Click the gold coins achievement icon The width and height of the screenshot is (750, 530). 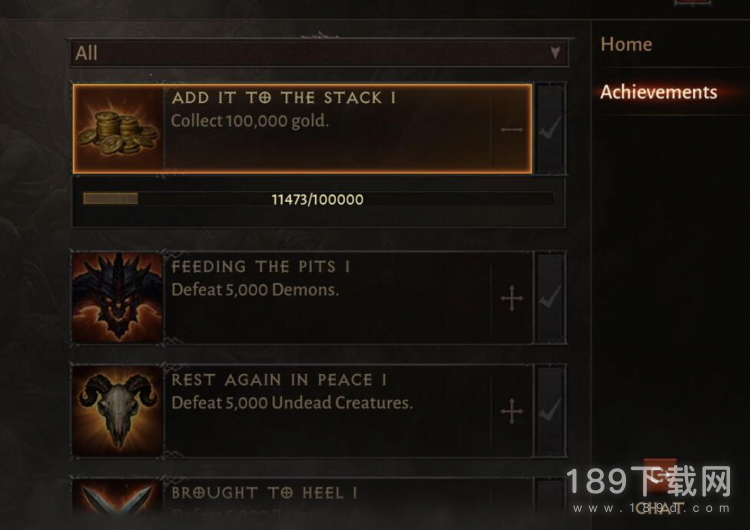pyautogui.click(x=118, y=128)
